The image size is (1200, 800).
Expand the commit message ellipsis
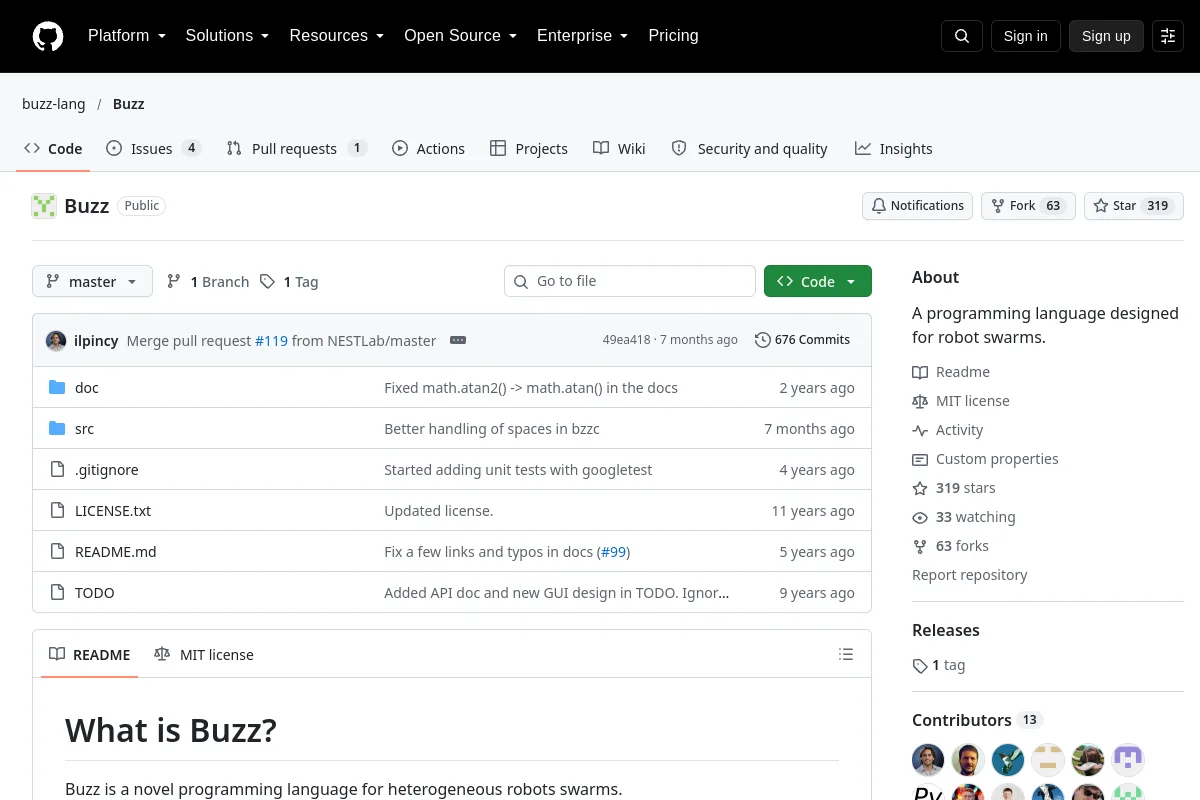pyautogui.click(x=458, y=340)
